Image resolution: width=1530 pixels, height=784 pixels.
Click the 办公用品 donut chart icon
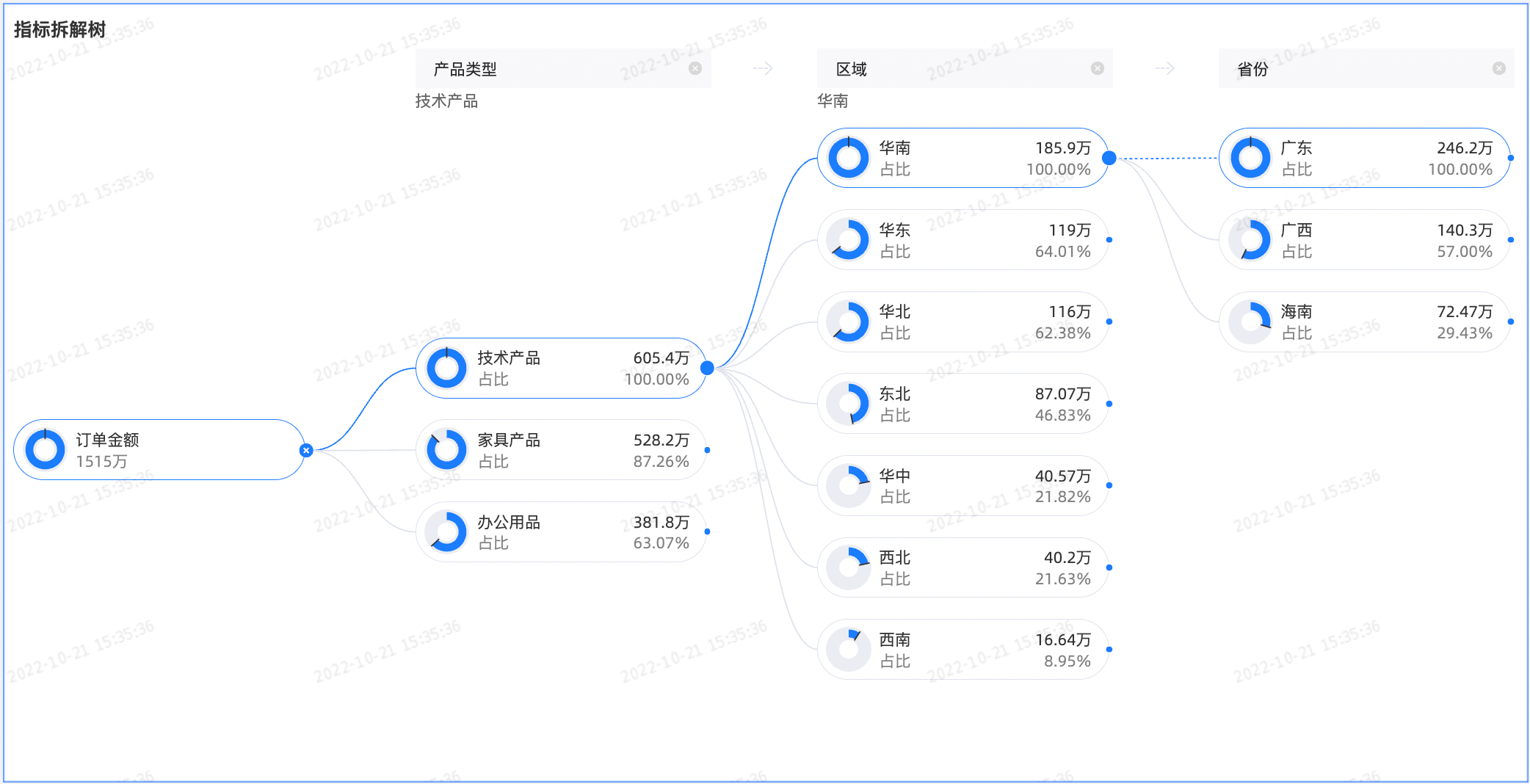pyautogui.click(x=446, y=531)
